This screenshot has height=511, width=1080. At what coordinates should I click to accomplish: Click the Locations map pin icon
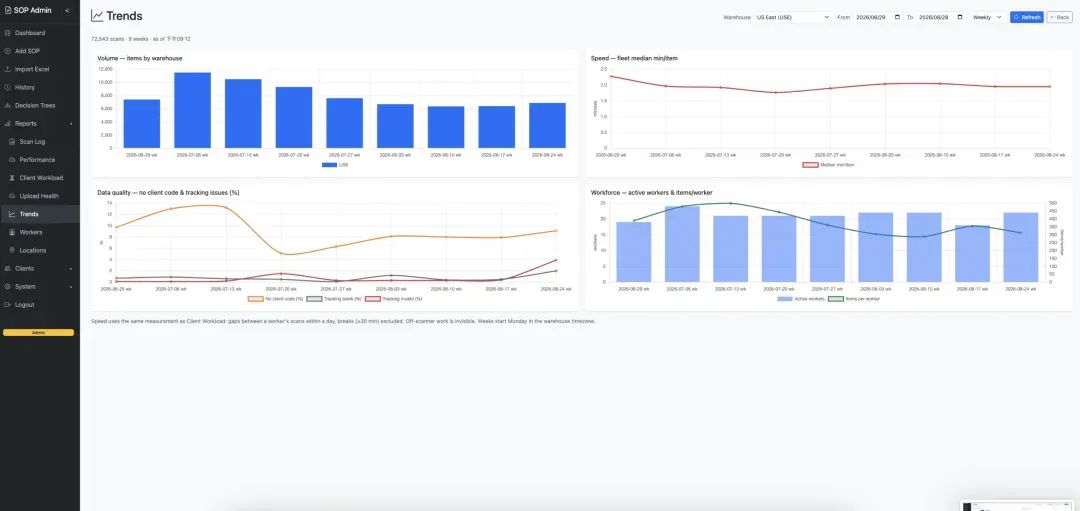click(x=12, y=250)
